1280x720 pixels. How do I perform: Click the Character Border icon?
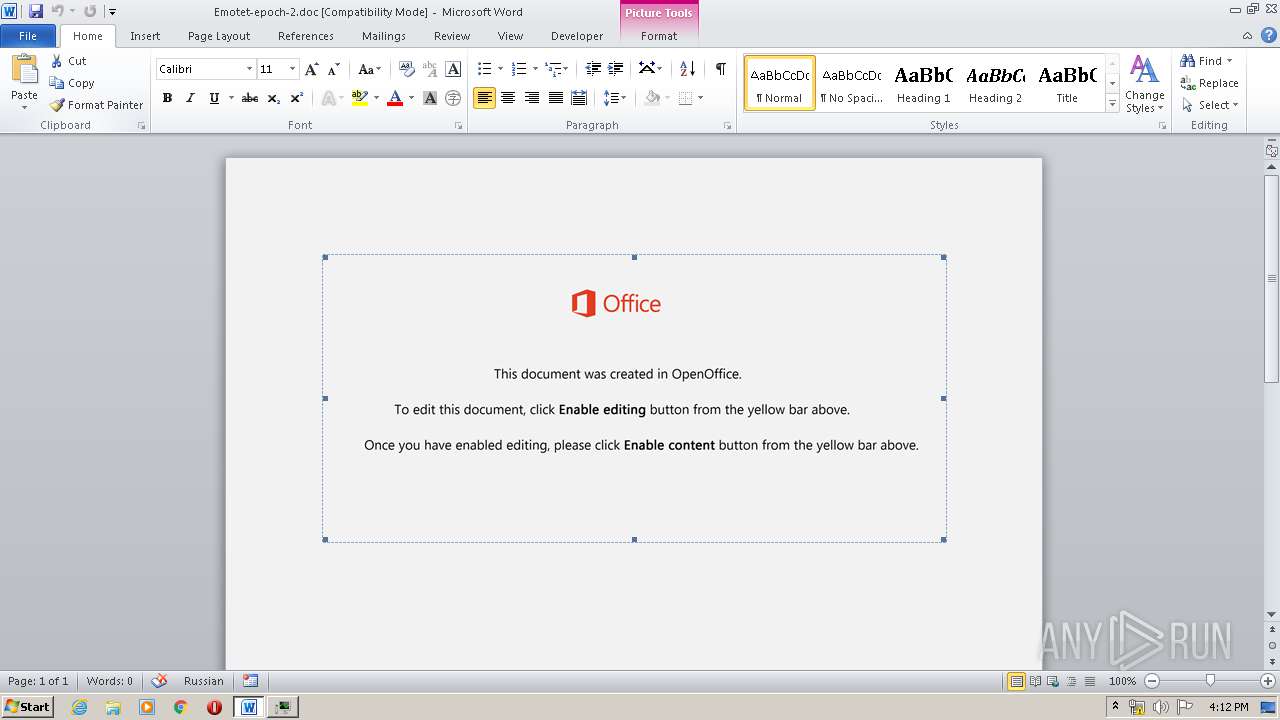[x=453, y=69]
